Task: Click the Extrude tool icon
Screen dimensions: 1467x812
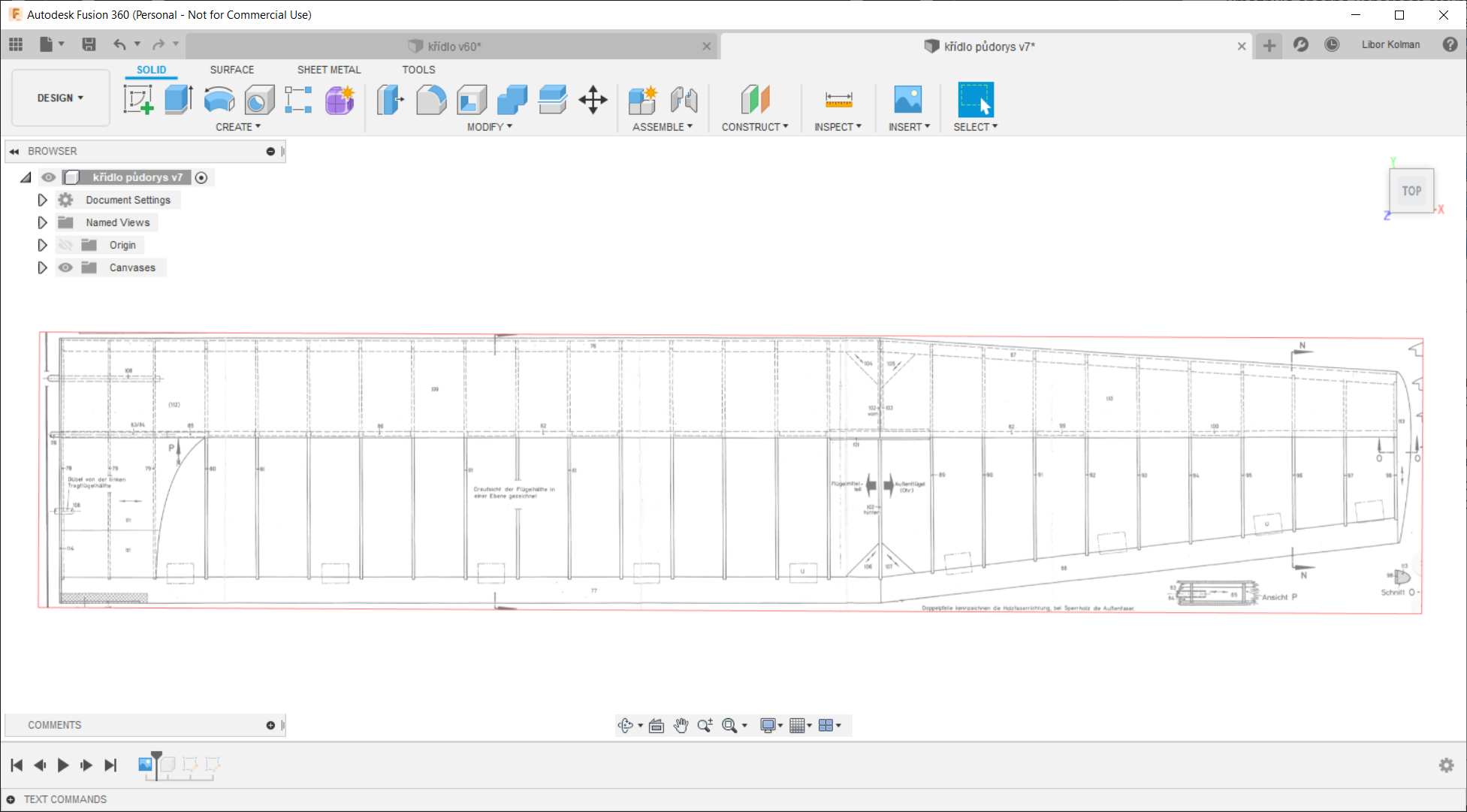Action: coord(178,99)
